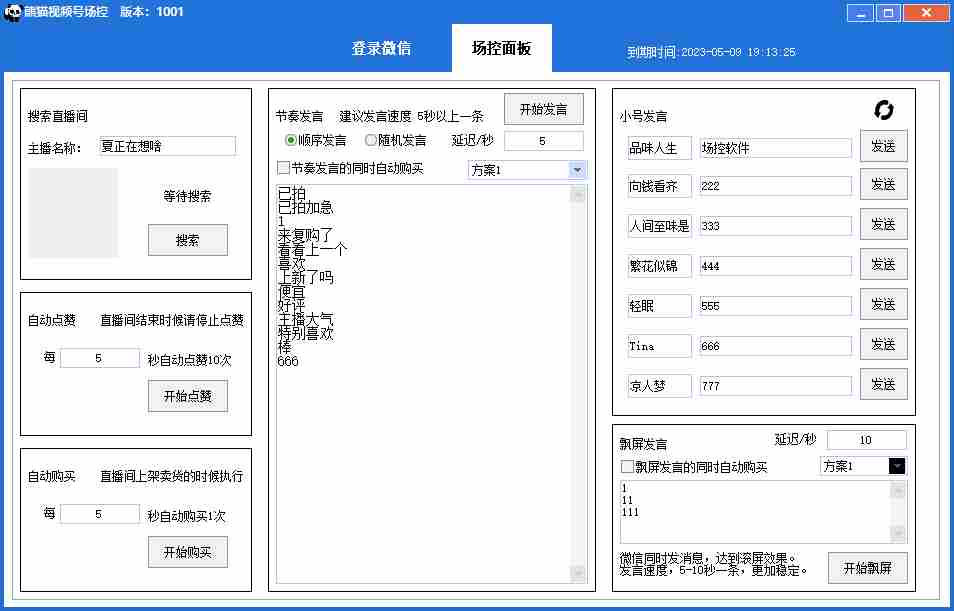Click the 333 message input field
Viewport: 954px width, 611px height.
(x=776, y=226)
